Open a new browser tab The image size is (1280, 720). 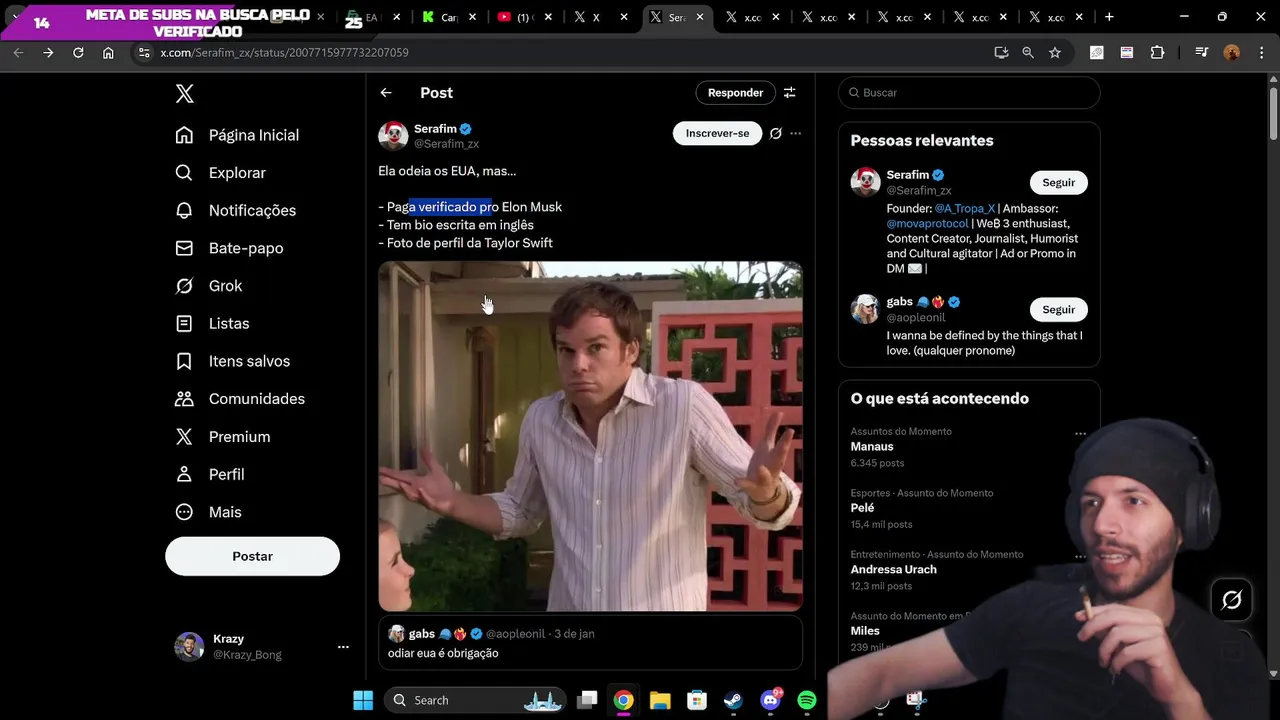(1109, 17)
